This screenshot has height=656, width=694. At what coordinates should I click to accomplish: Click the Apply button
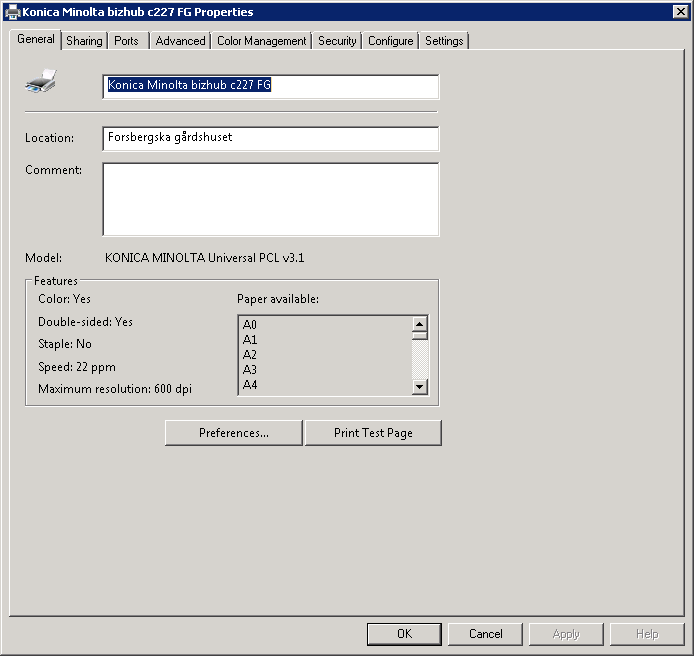[566, 634]
